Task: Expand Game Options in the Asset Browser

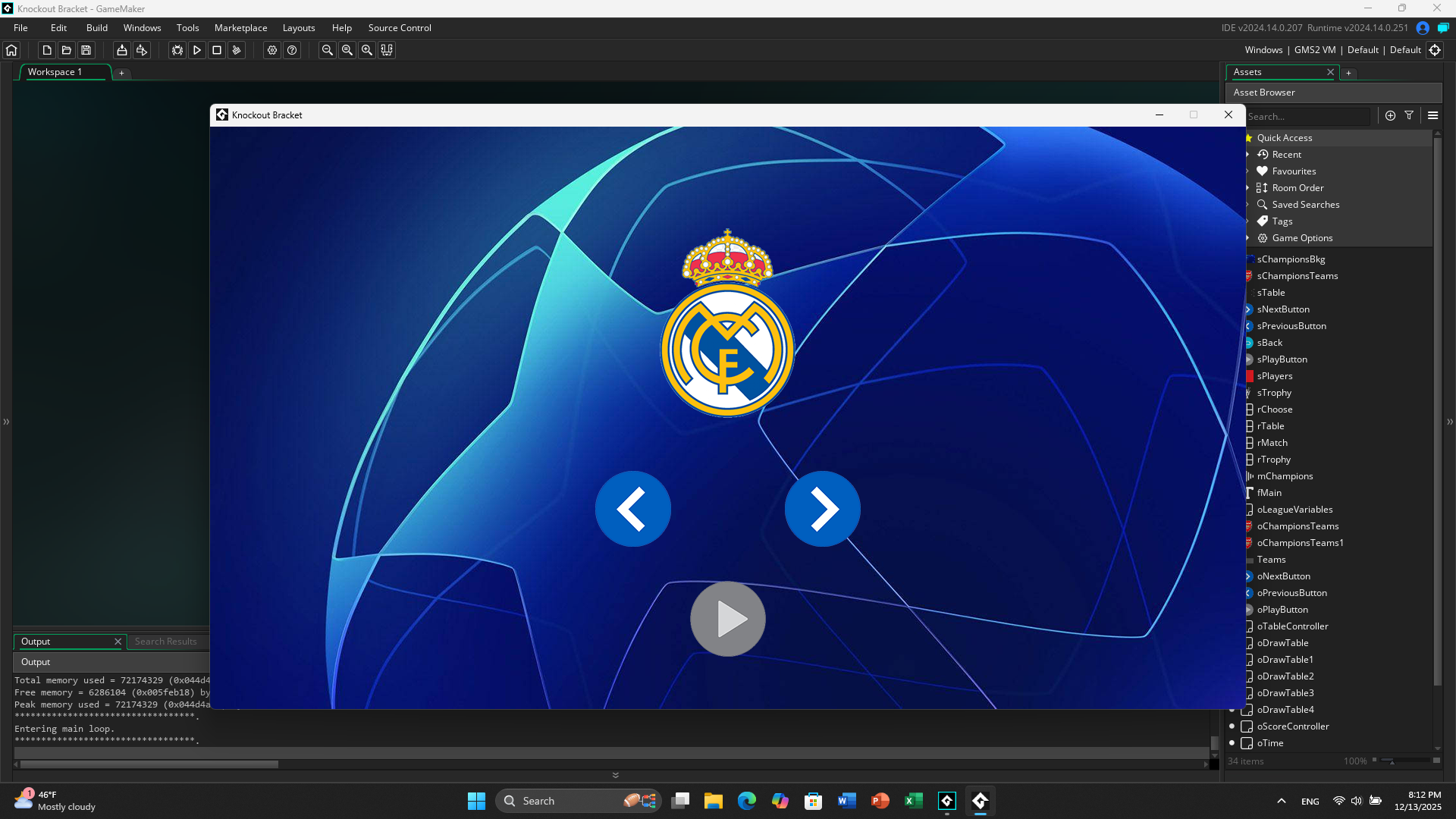Action: tap(1247, 237)
